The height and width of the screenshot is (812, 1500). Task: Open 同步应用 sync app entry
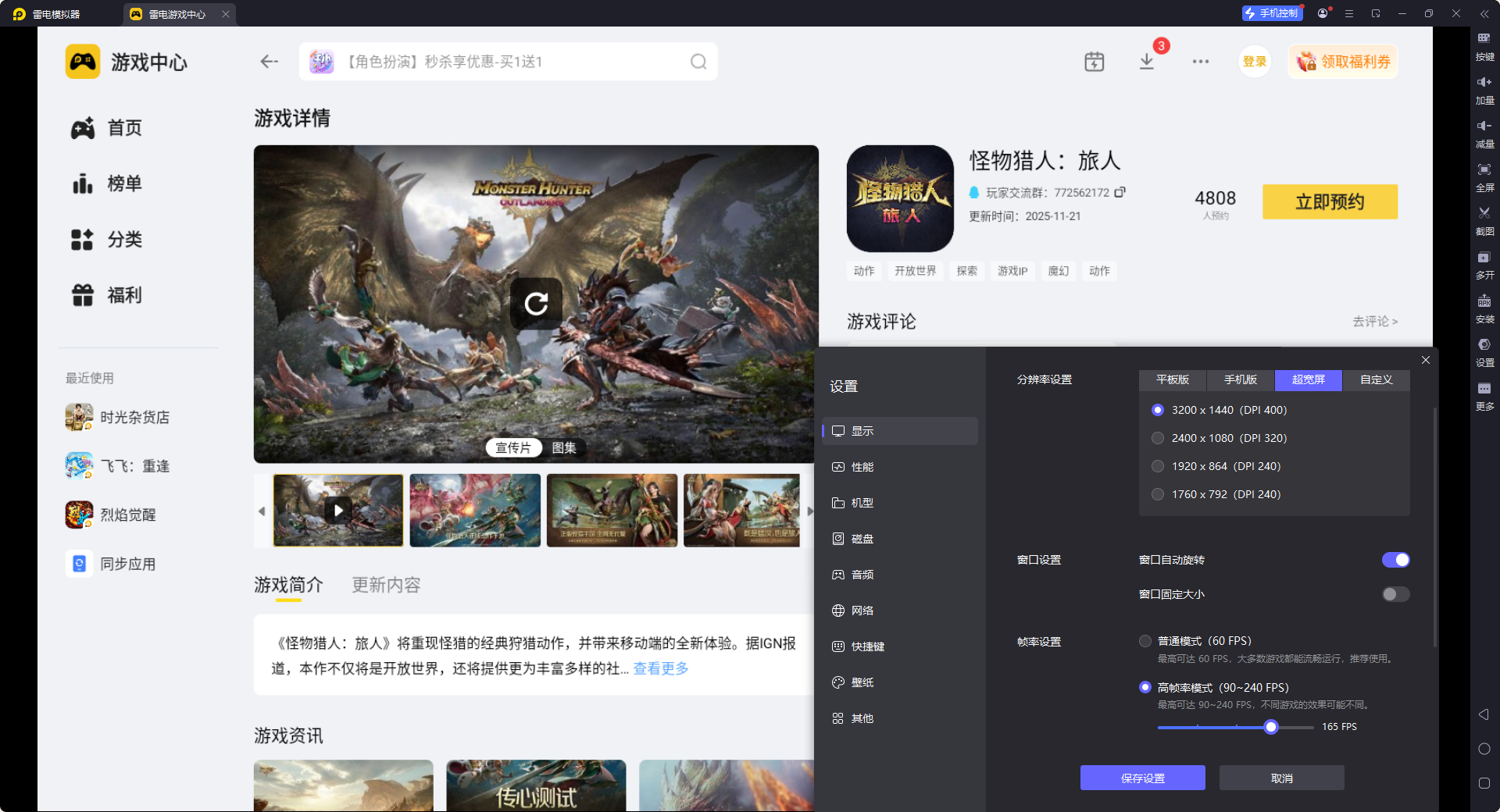point(111,564)
